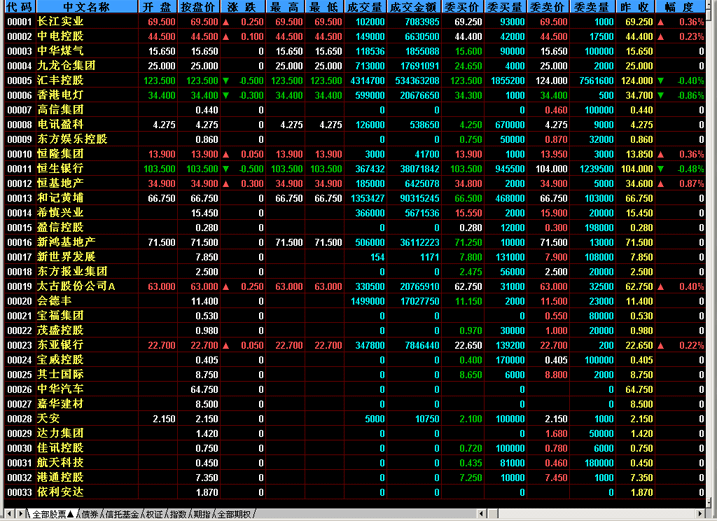The width and height of the screenshot is (717, 521).
Task: Open the 指数 tab
Action: coord(178,515)
